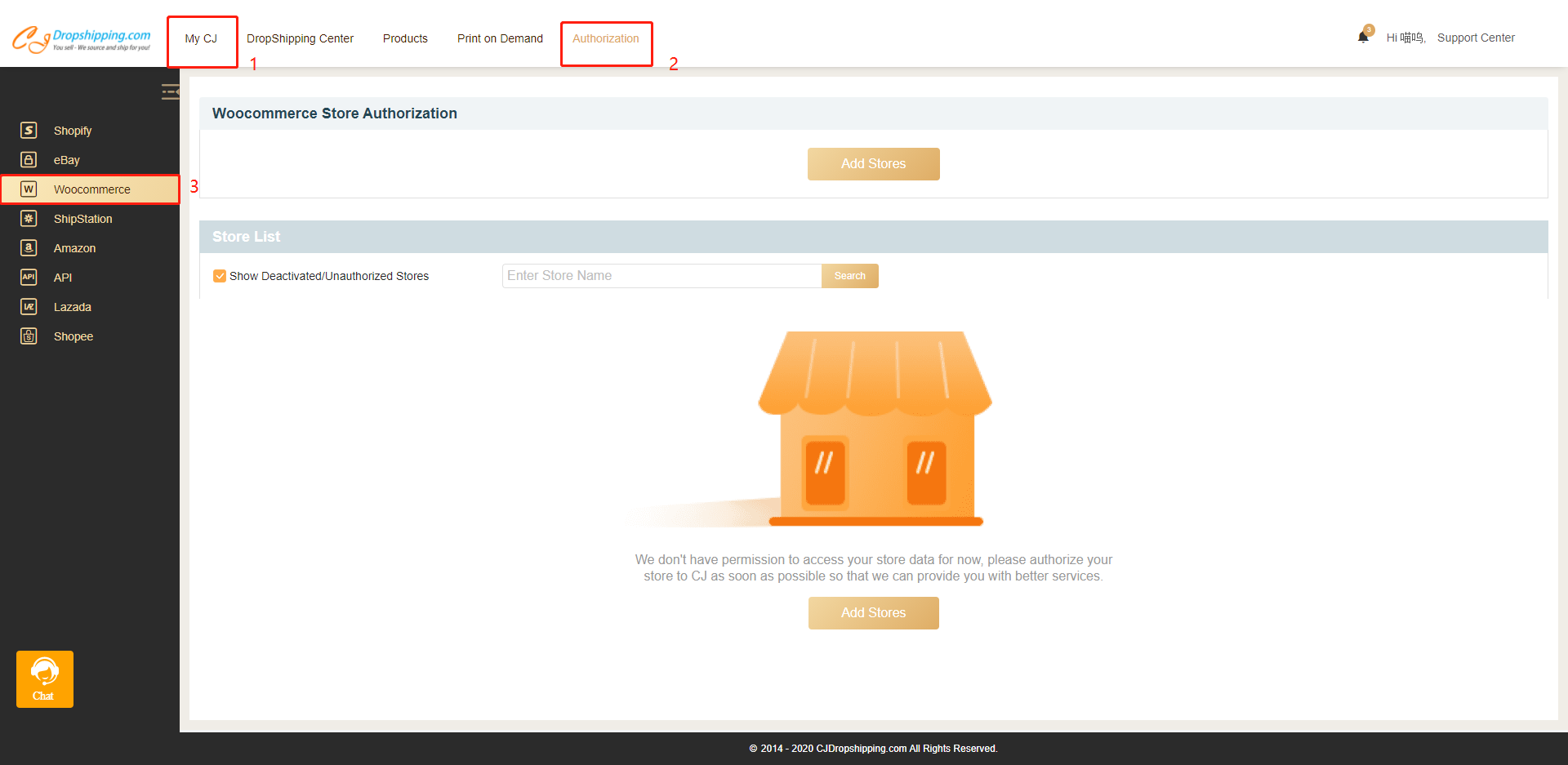
Task: Click the eBay bag icon
Action: click(29, 160)
